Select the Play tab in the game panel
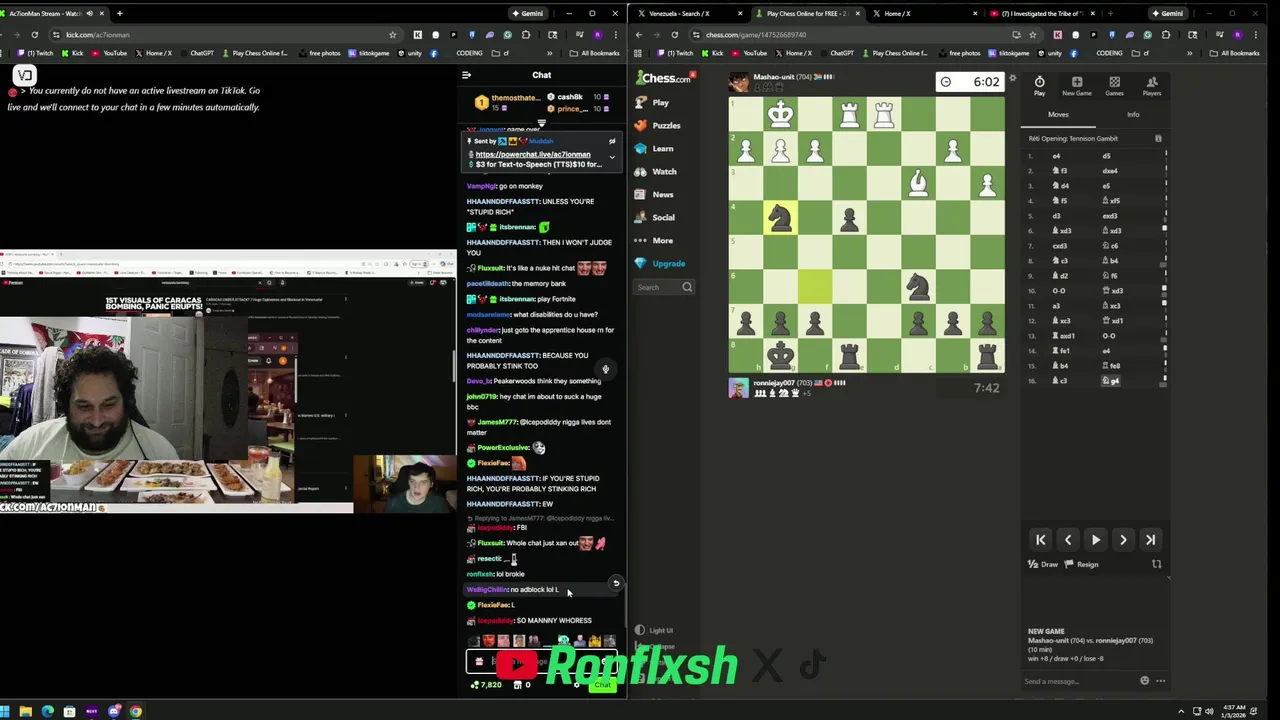The height and width of the screenshot is (720, 1280). coord(1039,86)
